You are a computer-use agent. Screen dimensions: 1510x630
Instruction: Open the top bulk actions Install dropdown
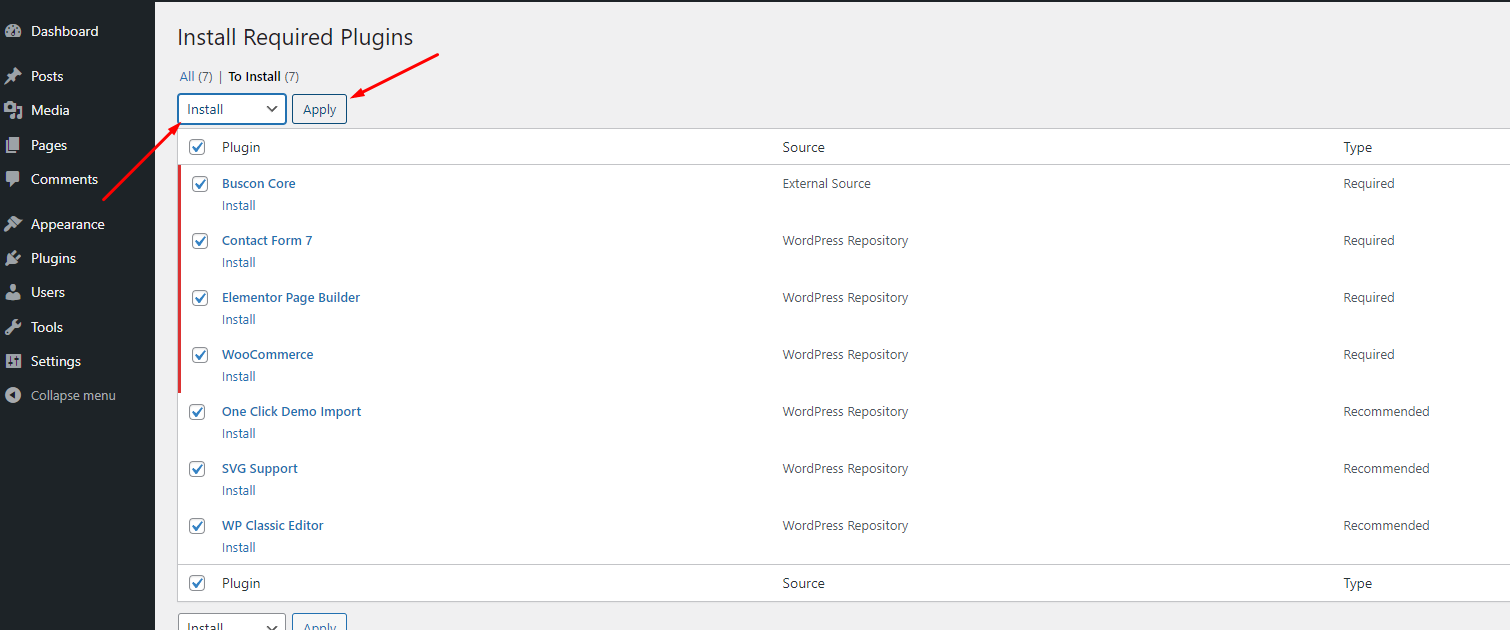pos(232,109)
